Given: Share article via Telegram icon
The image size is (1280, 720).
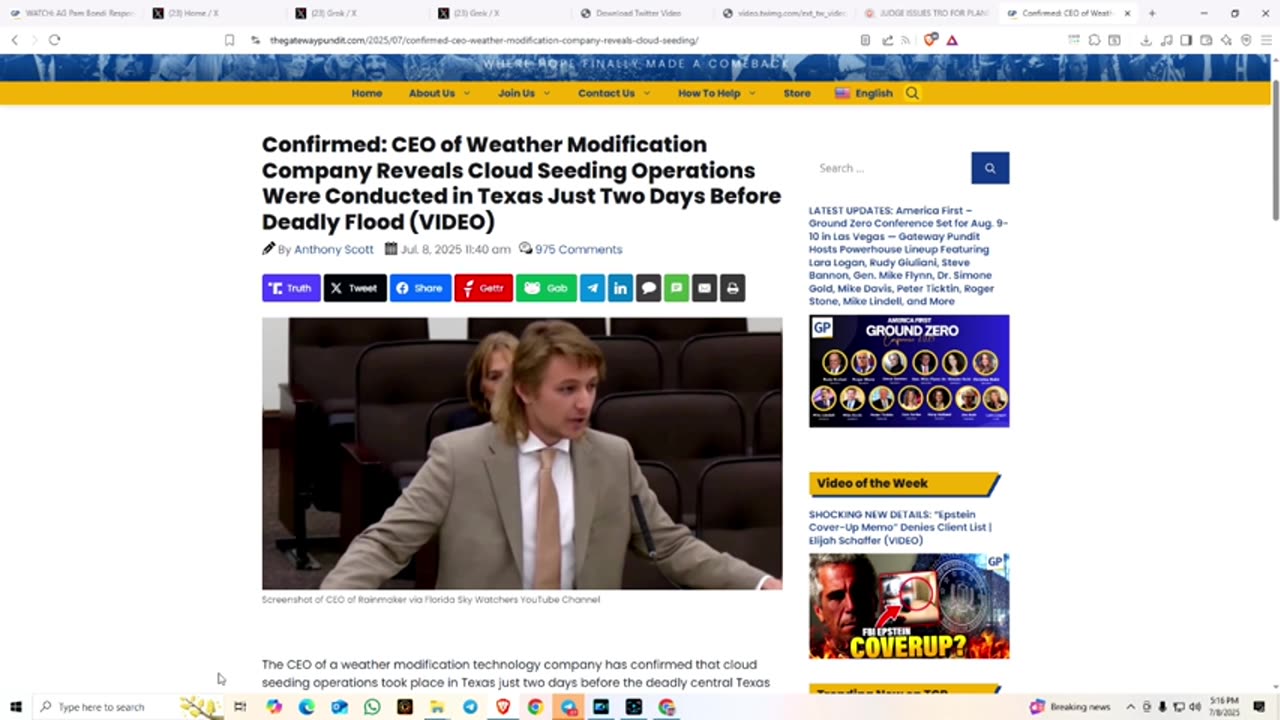Looking at the screenshot, I should click(593, 288).
